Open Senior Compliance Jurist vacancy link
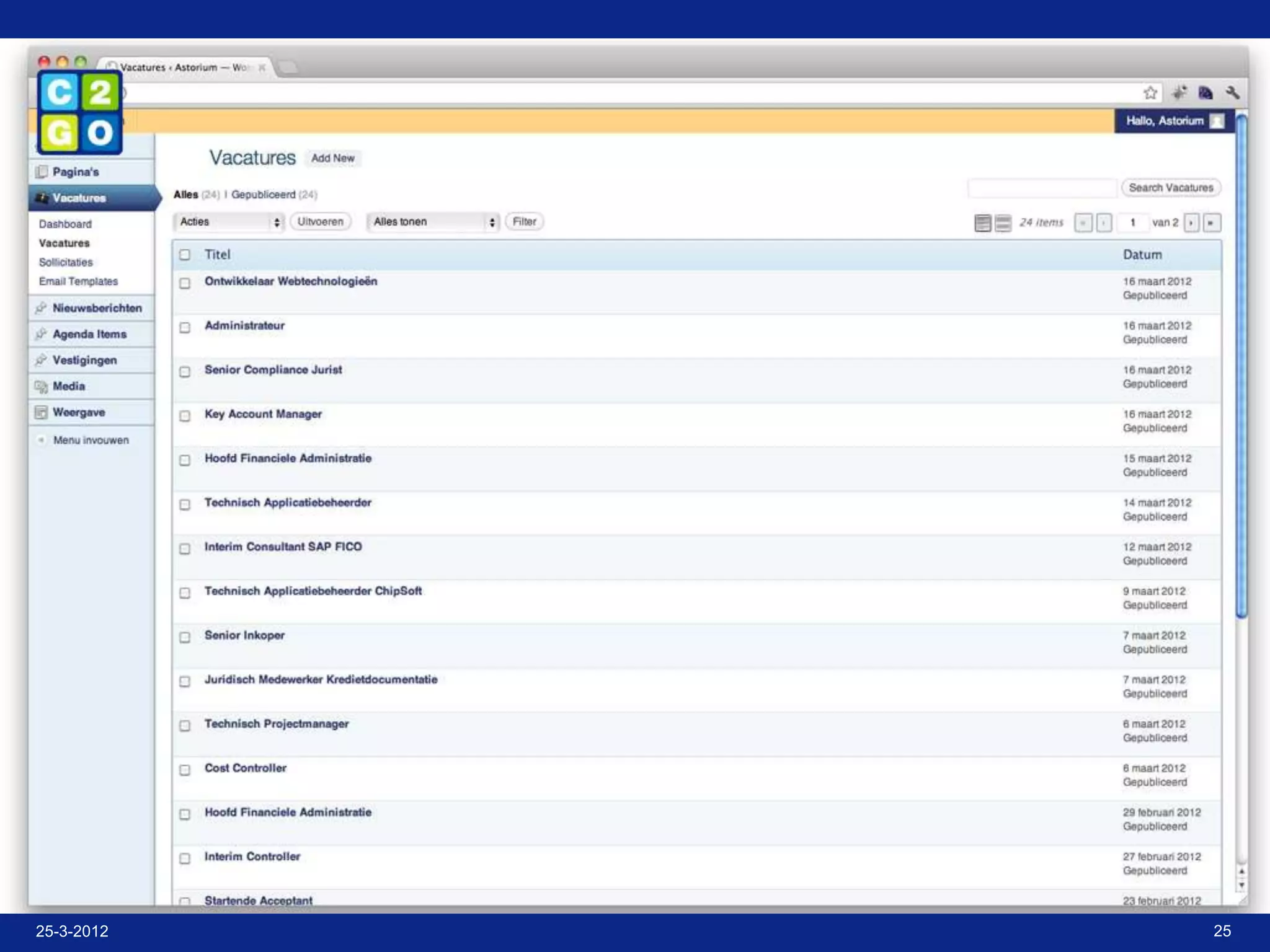This screenshot has height=952, width=1270. pyautogui.click(x=273, y=370)
